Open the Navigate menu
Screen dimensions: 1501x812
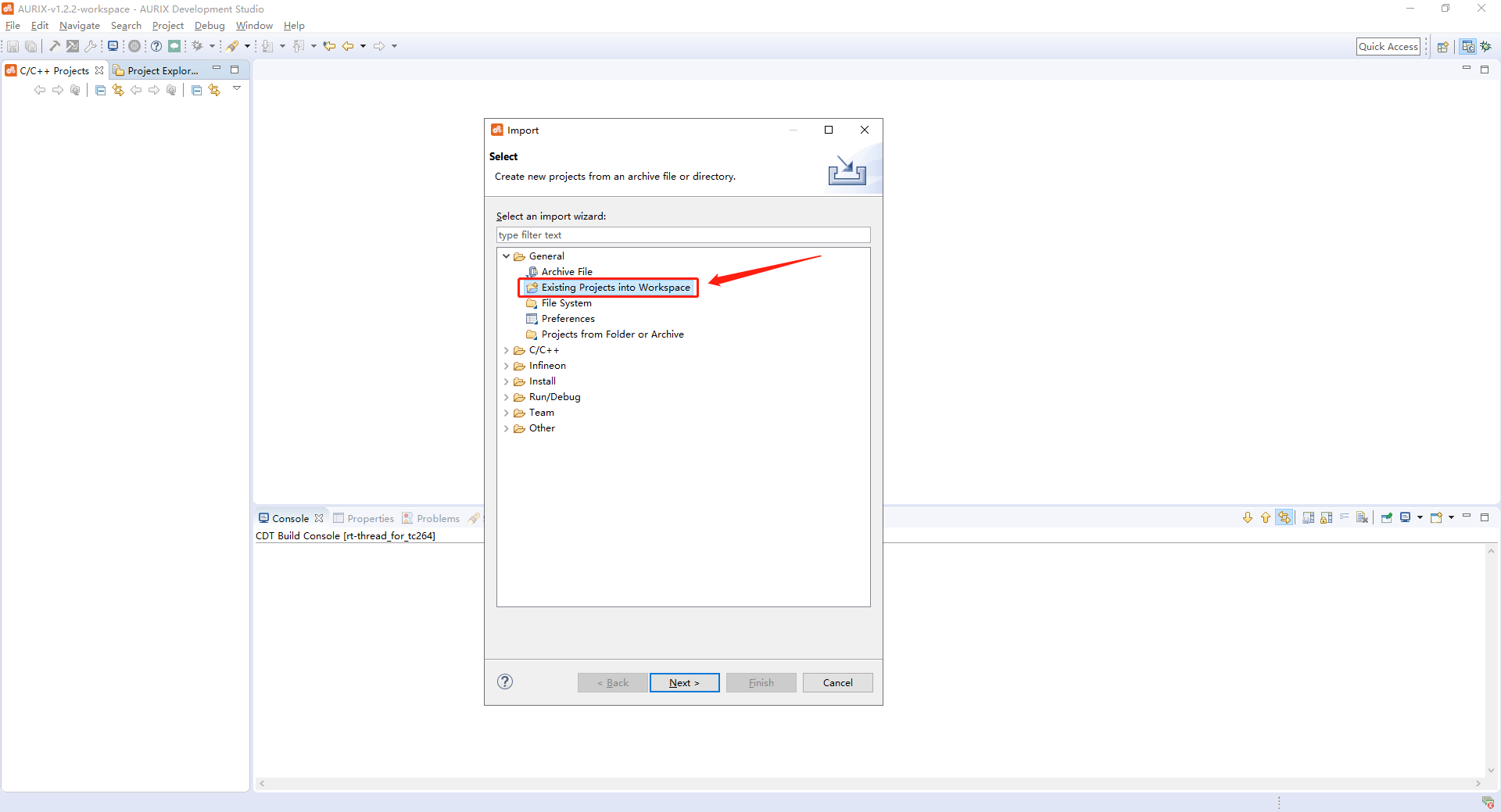pos(80,26)
